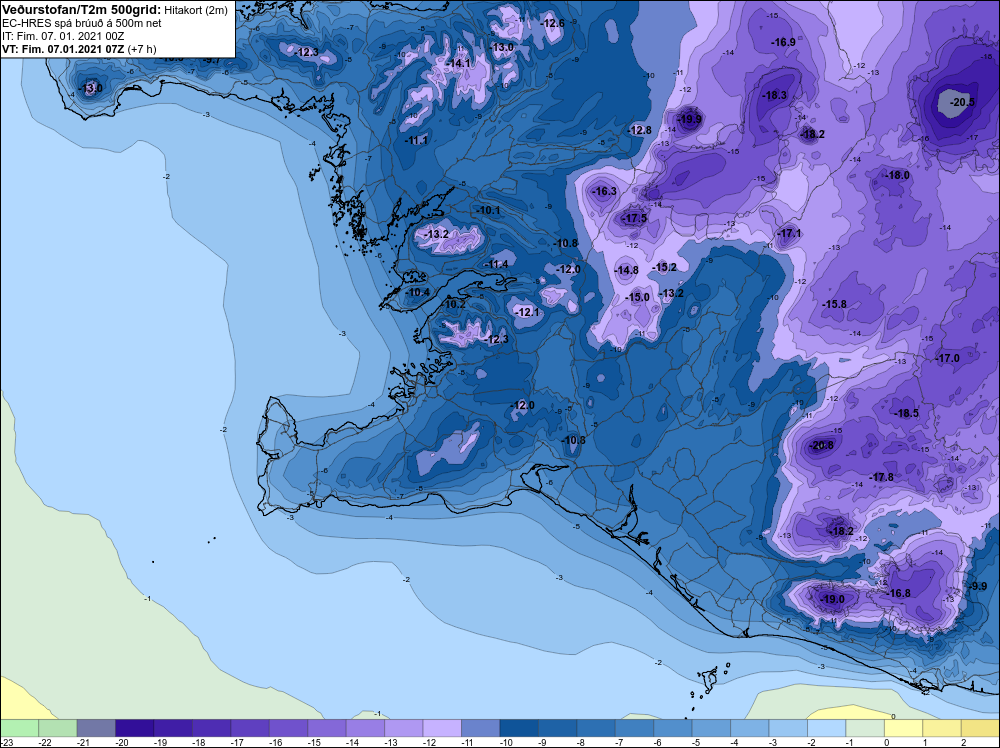The height and width of the screenshot is (748, 1000).
Task: Click the -10.1 temperature value
Action: [x=488, y=210]
